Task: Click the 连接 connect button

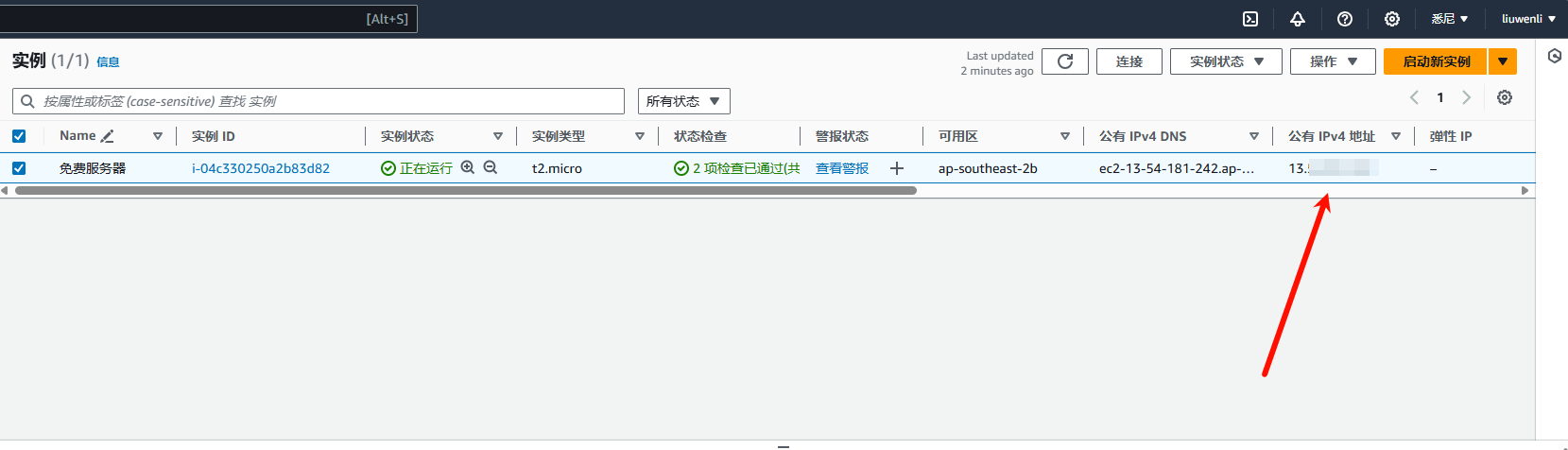Action: 1129,61
